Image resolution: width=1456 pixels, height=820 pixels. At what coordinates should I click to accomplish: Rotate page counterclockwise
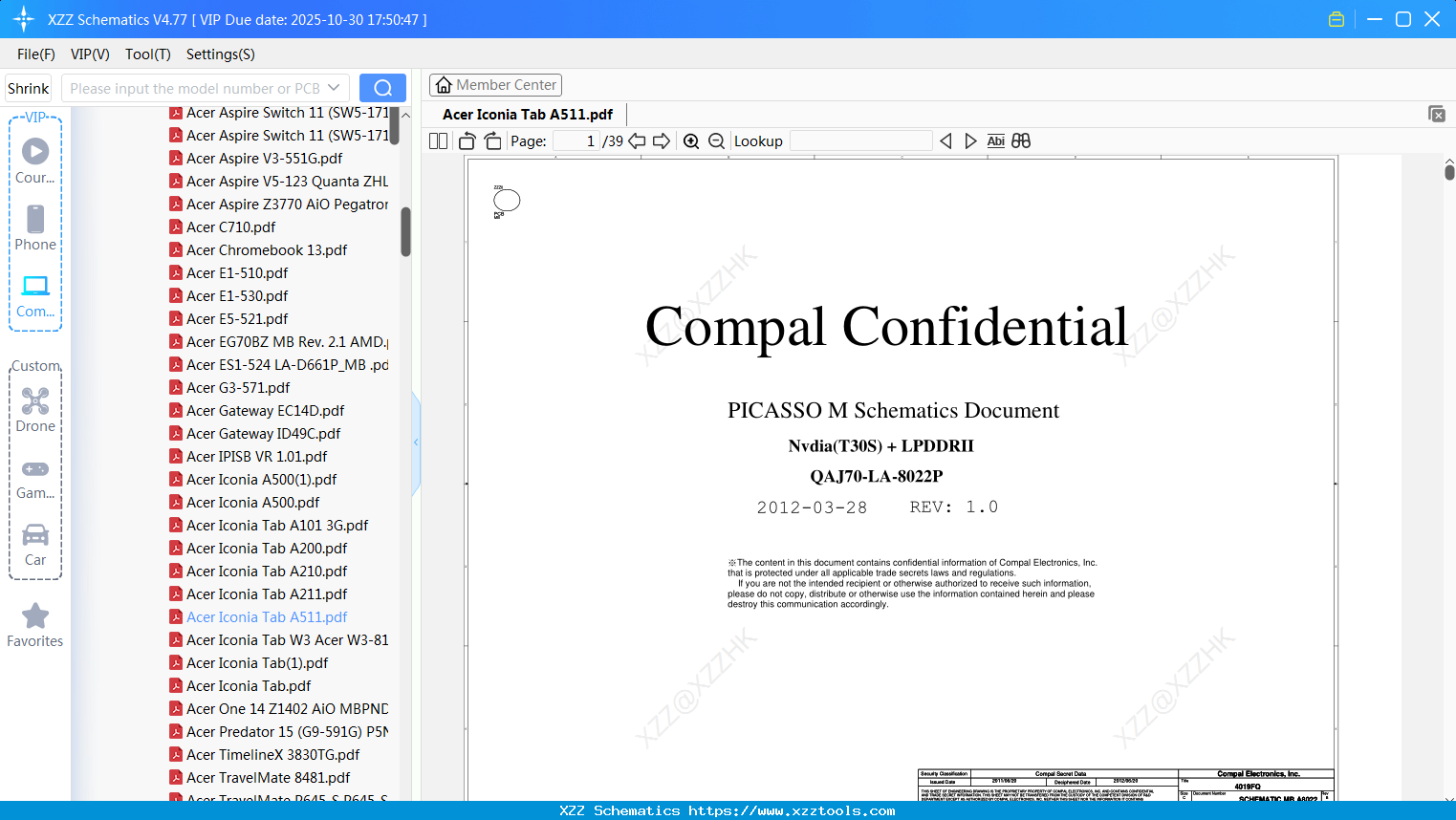[x=467, y=141]
